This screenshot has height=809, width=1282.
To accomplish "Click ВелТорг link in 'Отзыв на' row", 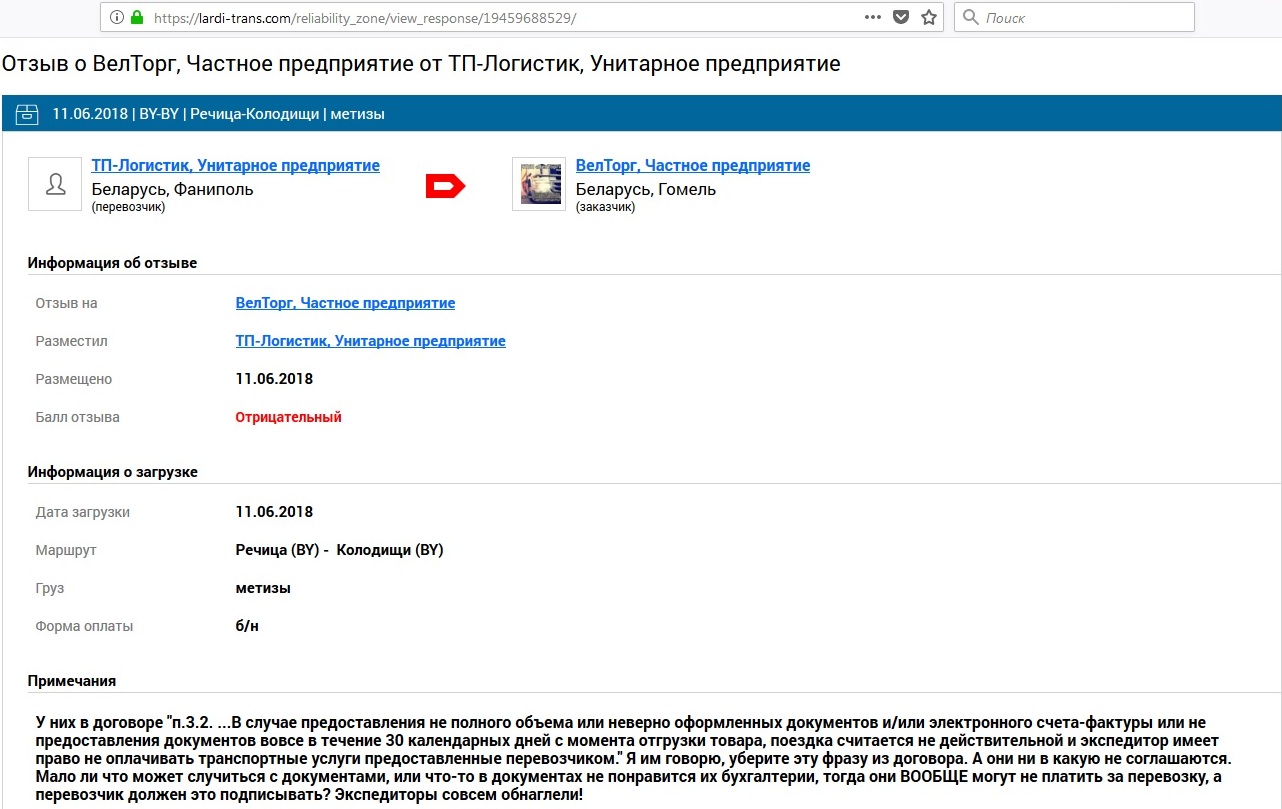I will (x=345, y=303).
